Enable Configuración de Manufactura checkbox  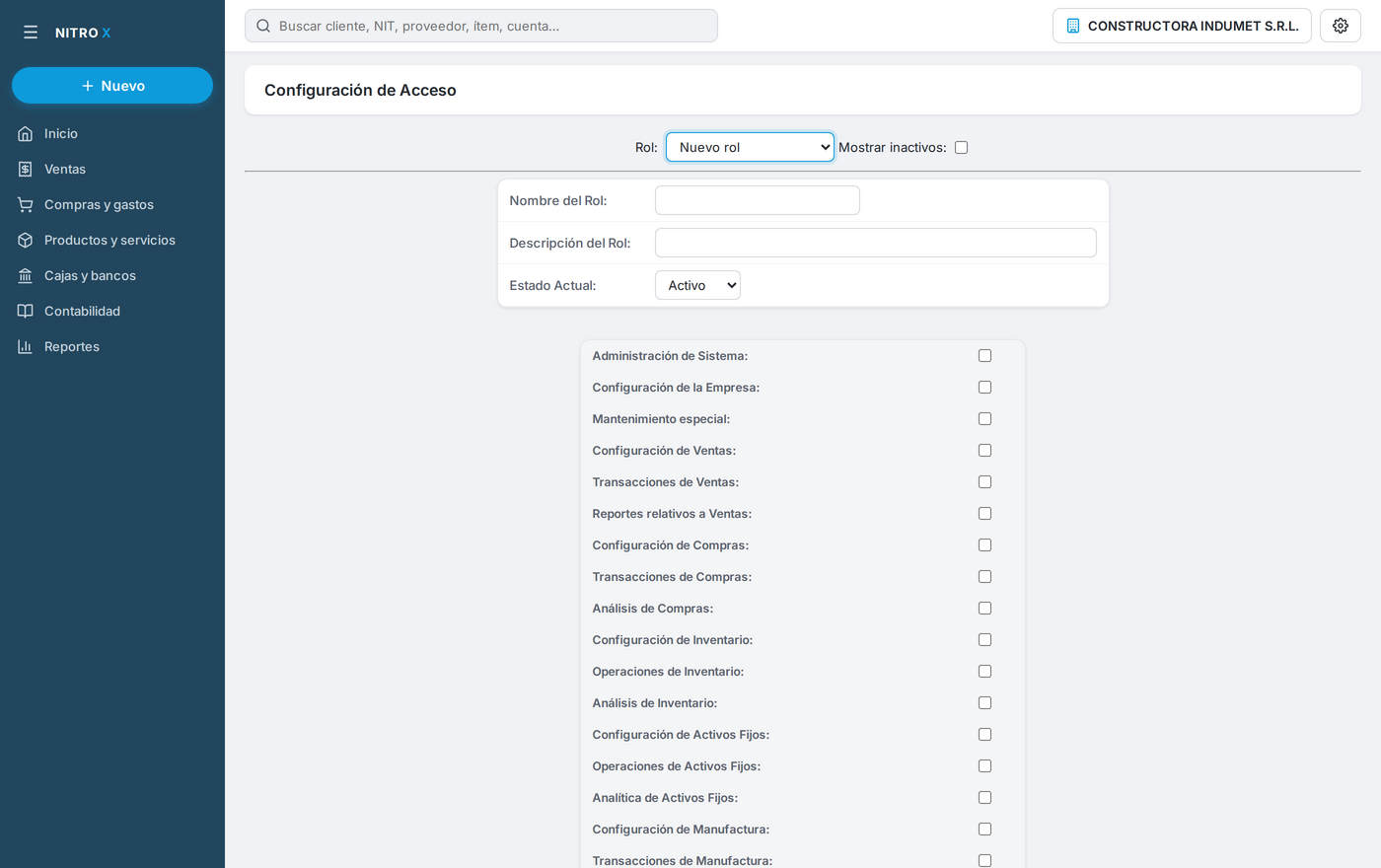click(x=984, y=829)
